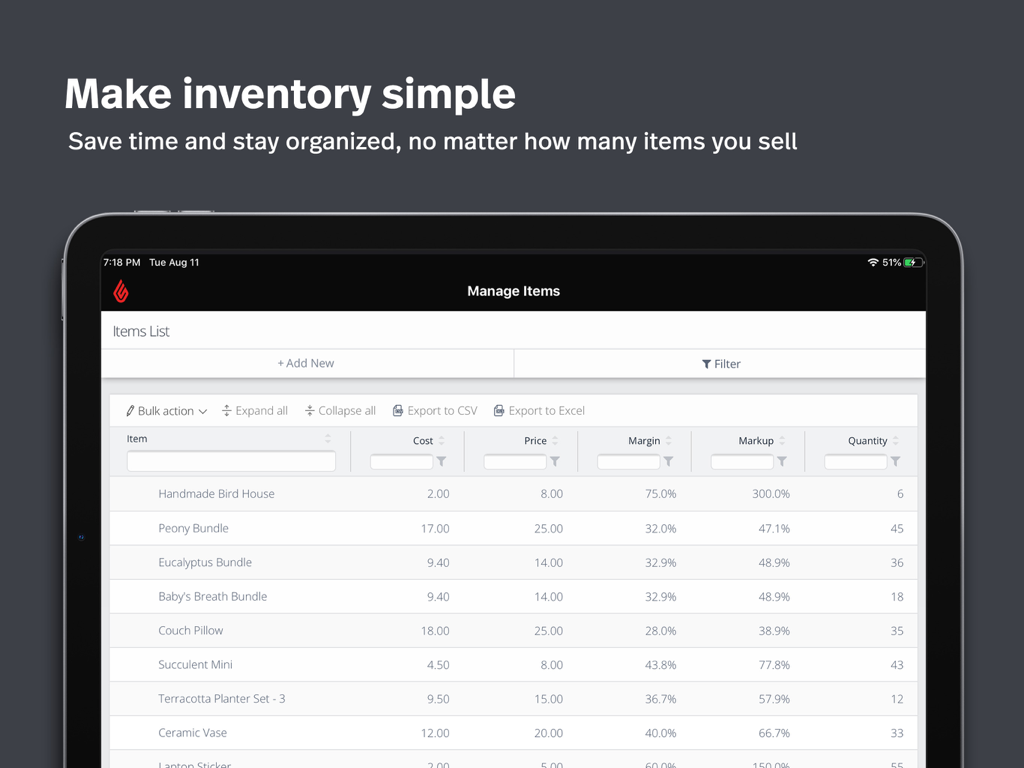Open the Bulk action dropdown
Viewport: 1024px width, 768px height.
click(x=166, y=410)
